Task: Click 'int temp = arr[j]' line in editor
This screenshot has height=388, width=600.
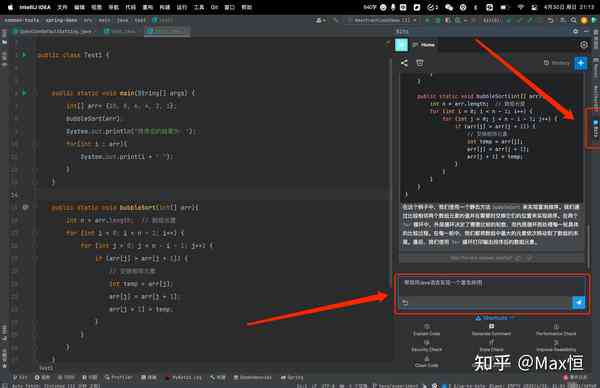Action: click(x=140, y=284)
